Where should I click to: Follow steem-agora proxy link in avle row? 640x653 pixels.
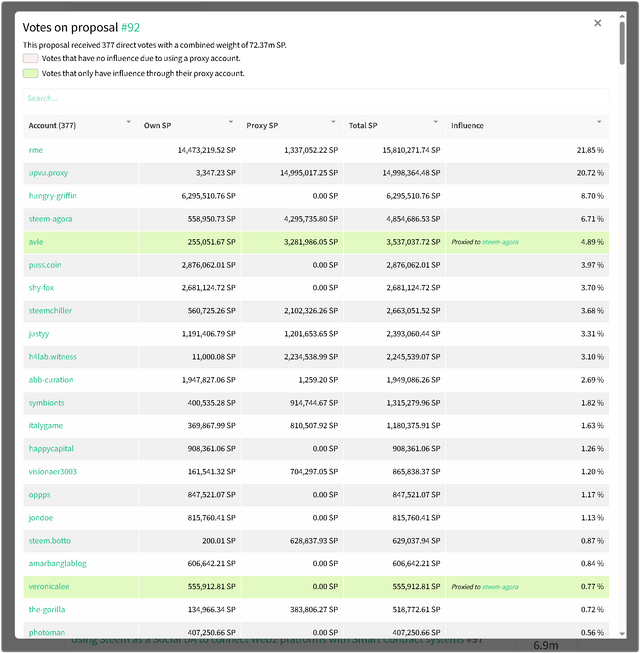500,242
